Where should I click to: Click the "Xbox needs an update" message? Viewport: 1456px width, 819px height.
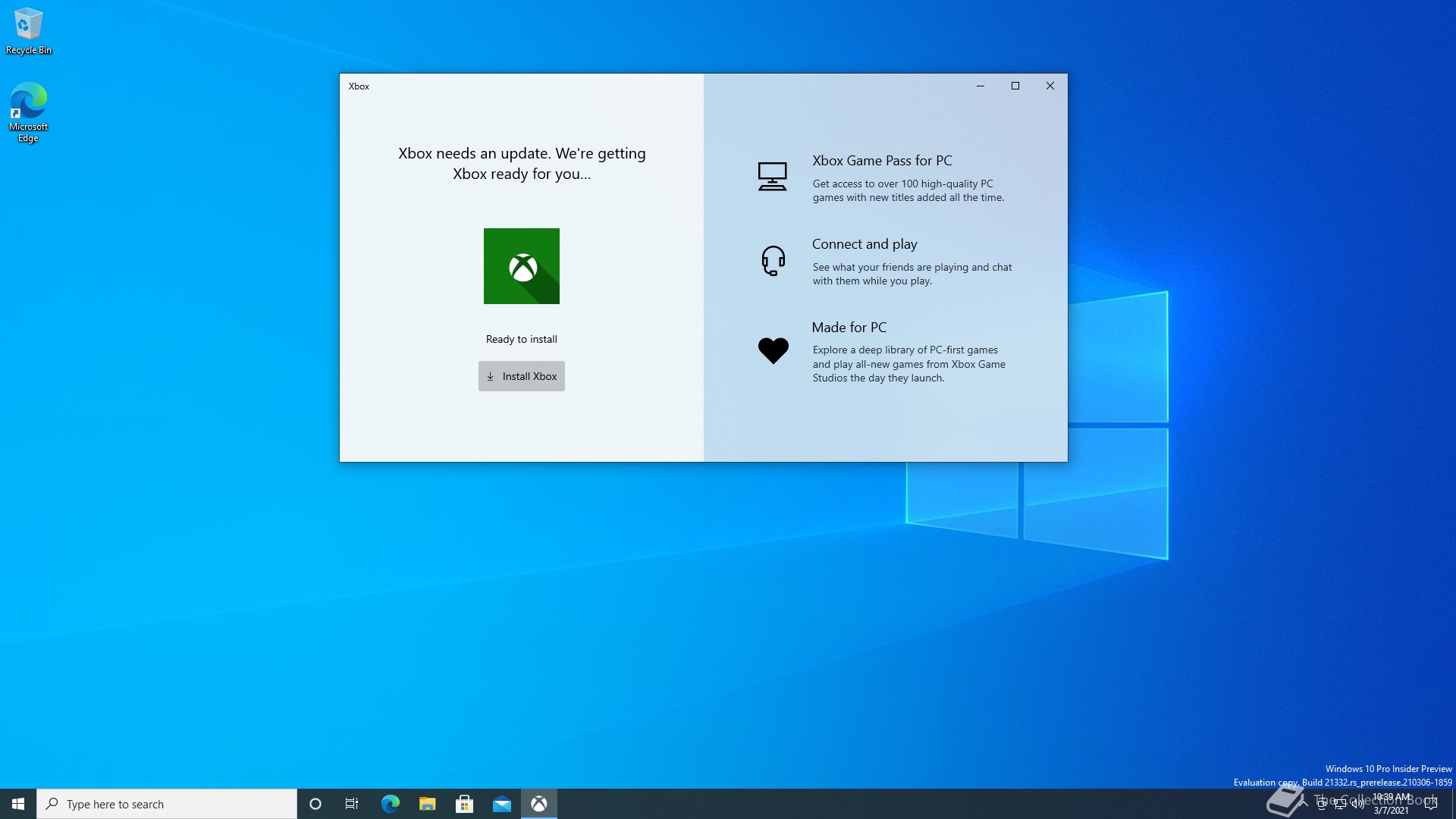(522, 163)
